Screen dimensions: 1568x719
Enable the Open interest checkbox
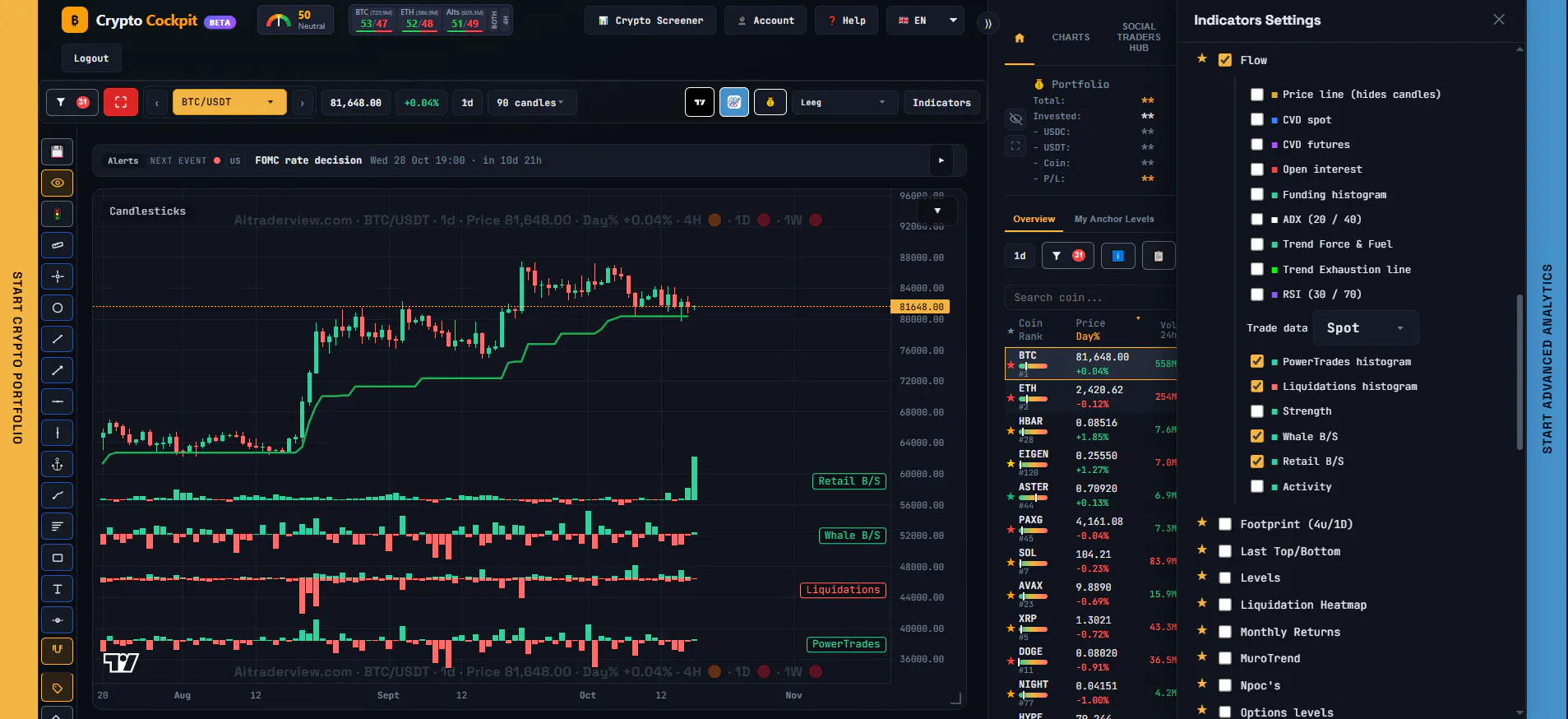tap(1257, 169)
